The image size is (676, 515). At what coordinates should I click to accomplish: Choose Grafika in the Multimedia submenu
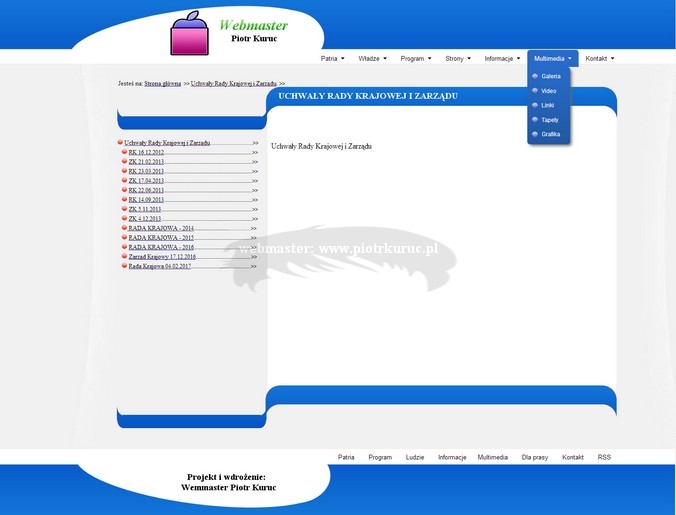click(x=550, y=134)
